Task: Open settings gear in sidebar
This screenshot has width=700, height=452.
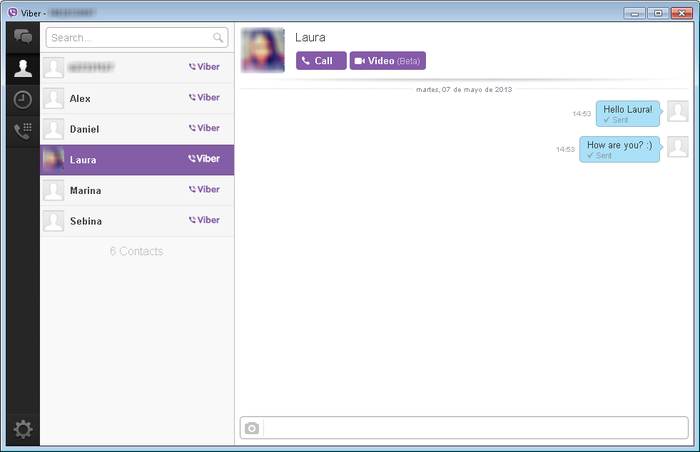Action: coord(23,430)
